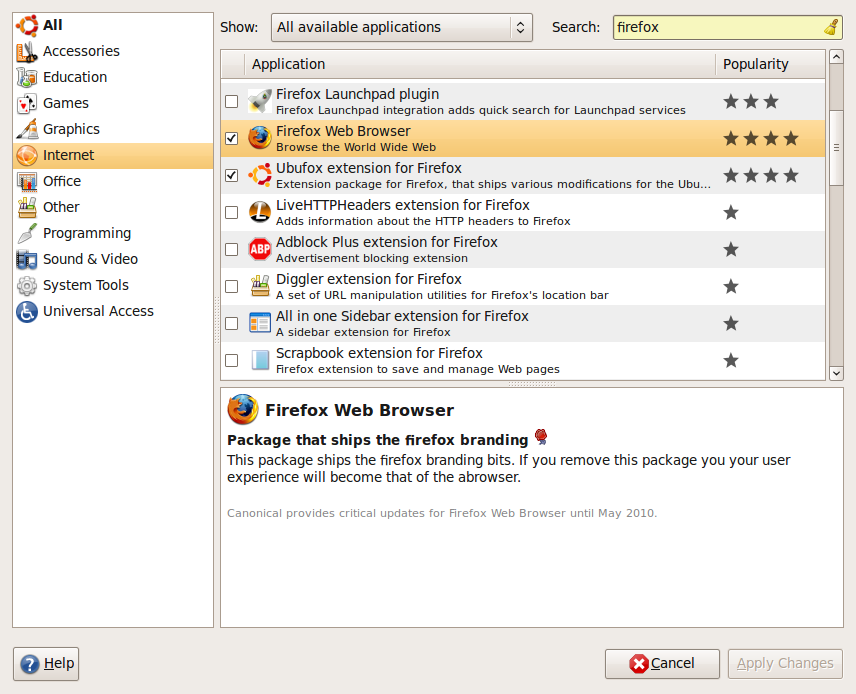This screenshot has height=694, width=856.
Task: Select the Education category
Action: (112, 77)
